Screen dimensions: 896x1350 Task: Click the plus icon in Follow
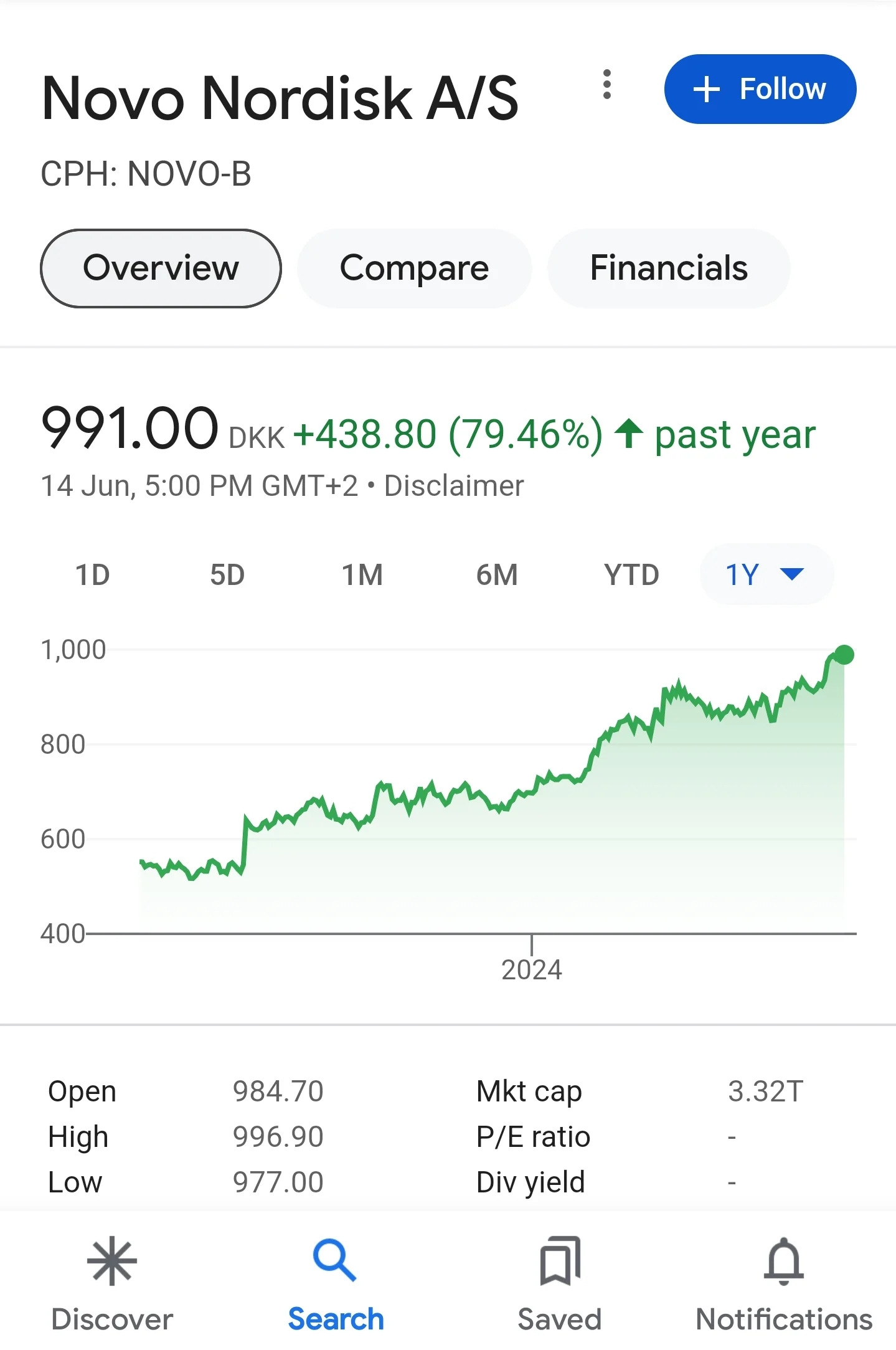coord(707,89)
